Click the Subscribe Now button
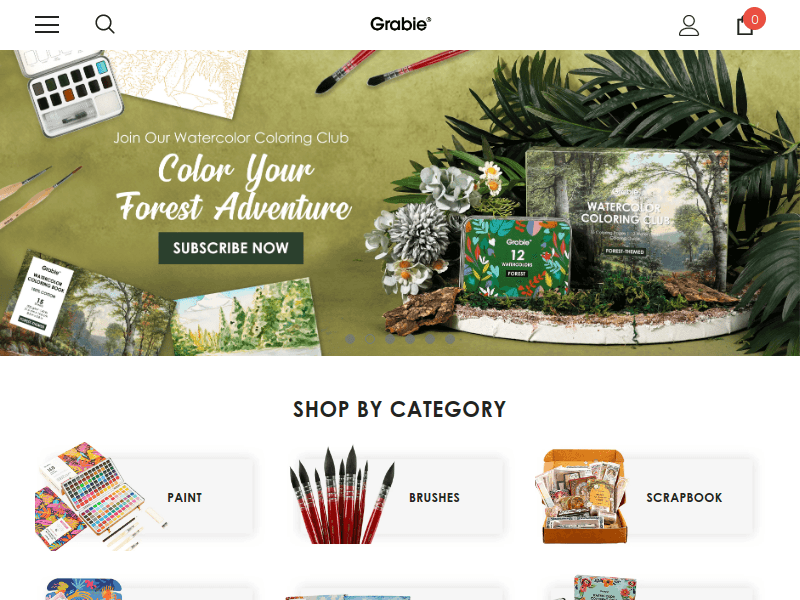Viewport: 800px width, 600px height. [x=231, y=248]
